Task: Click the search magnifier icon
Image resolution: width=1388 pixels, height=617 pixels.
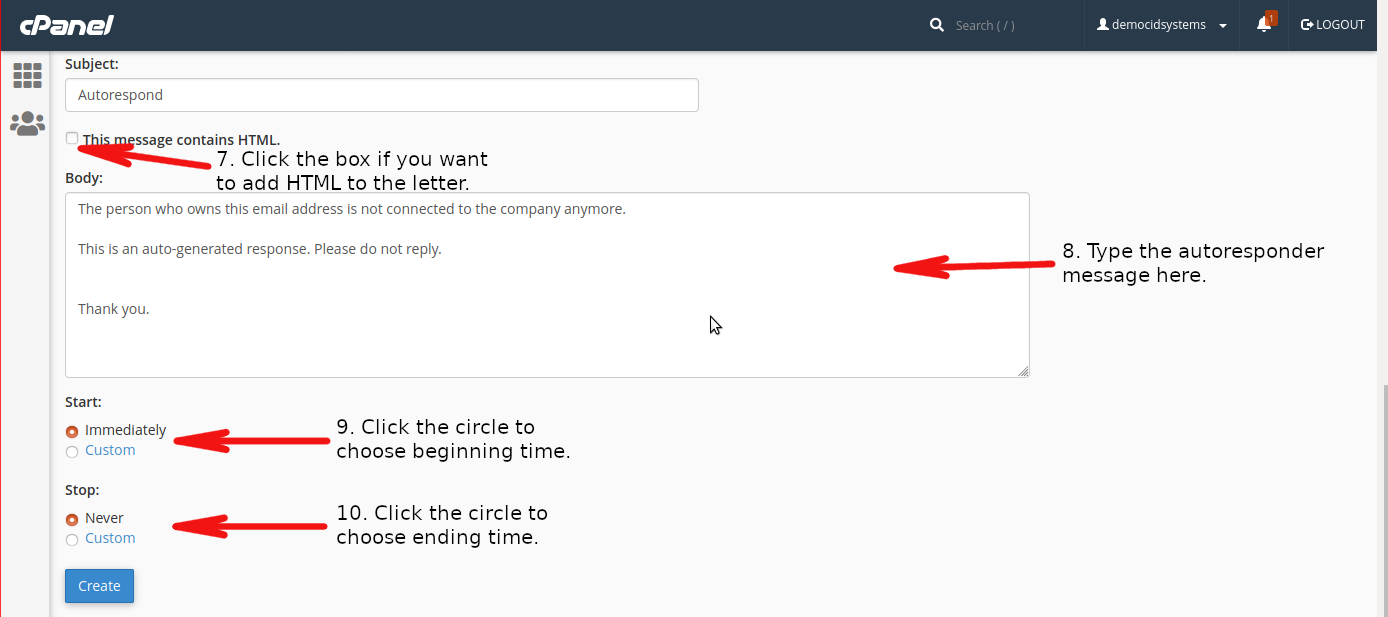Action: pos(937,25)
